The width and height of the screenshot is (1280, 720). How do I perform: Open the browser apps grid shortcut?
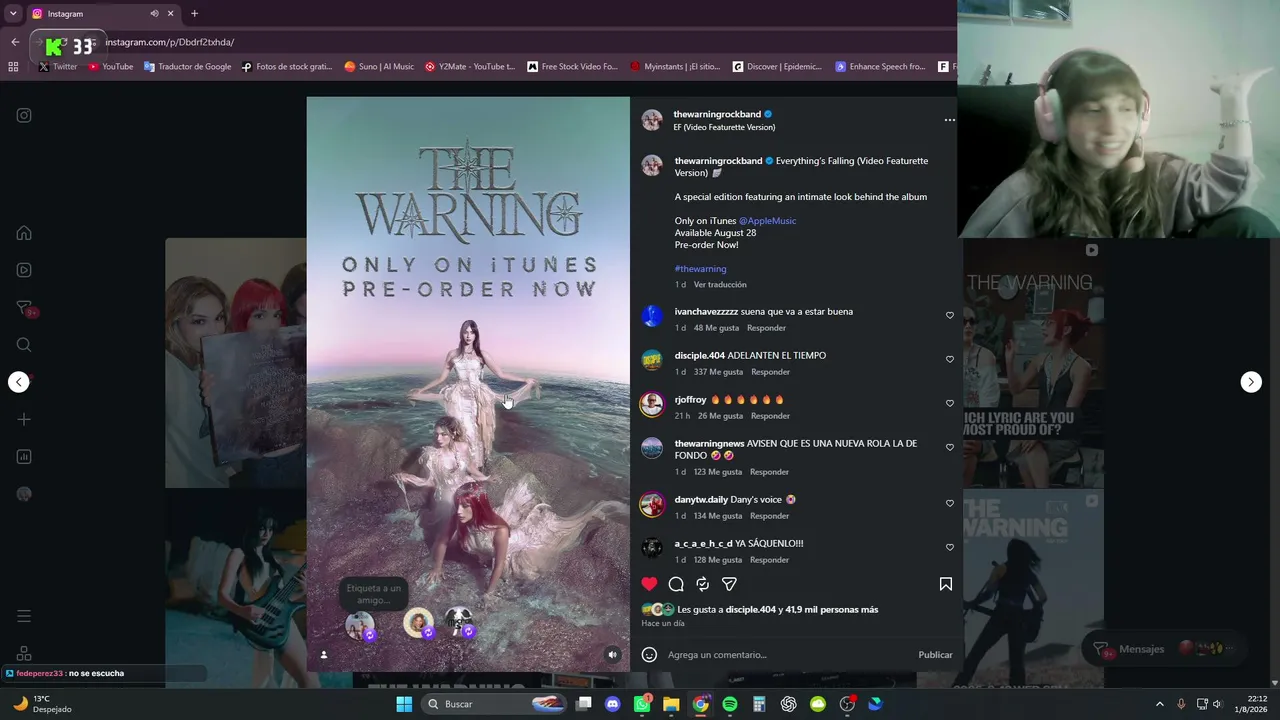pyautogui.click(x=13, y=67)
